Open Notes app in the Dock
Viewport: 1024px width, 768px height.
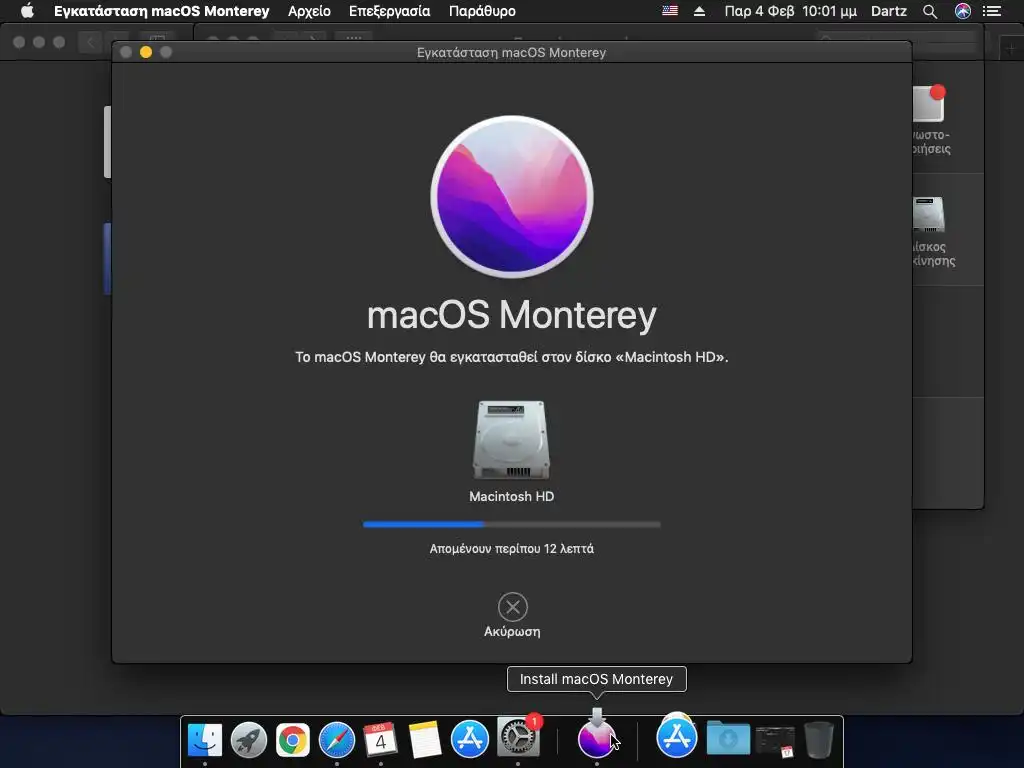[x=425, y=739]
